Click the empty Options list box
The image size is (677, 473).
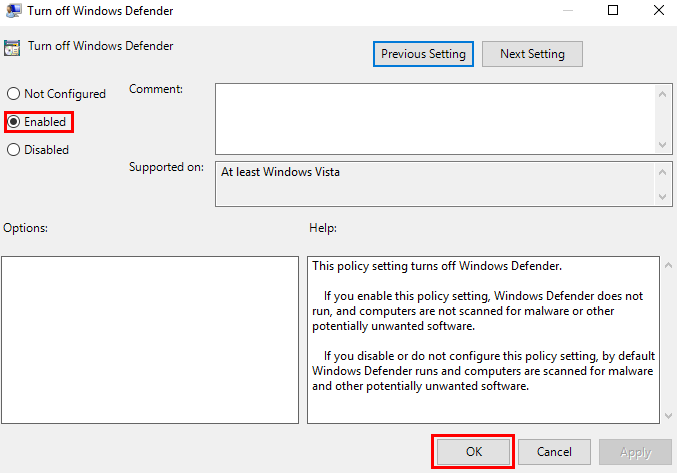coord(150,340)
